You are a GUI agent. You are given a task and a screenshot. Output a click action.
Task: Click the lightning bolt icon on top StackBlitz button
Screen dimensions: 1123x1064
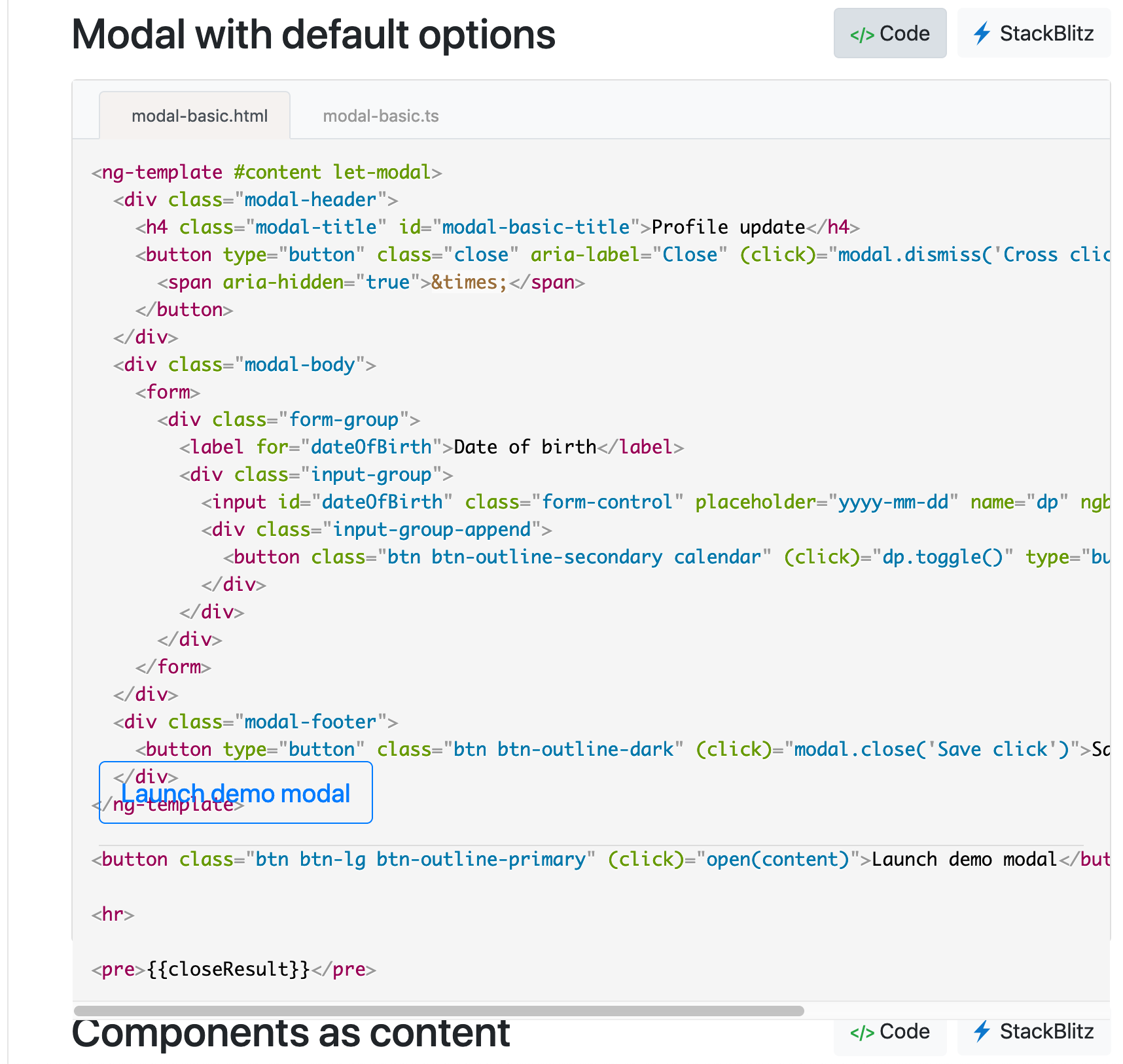pyautogui.click(x=982, y=33)
